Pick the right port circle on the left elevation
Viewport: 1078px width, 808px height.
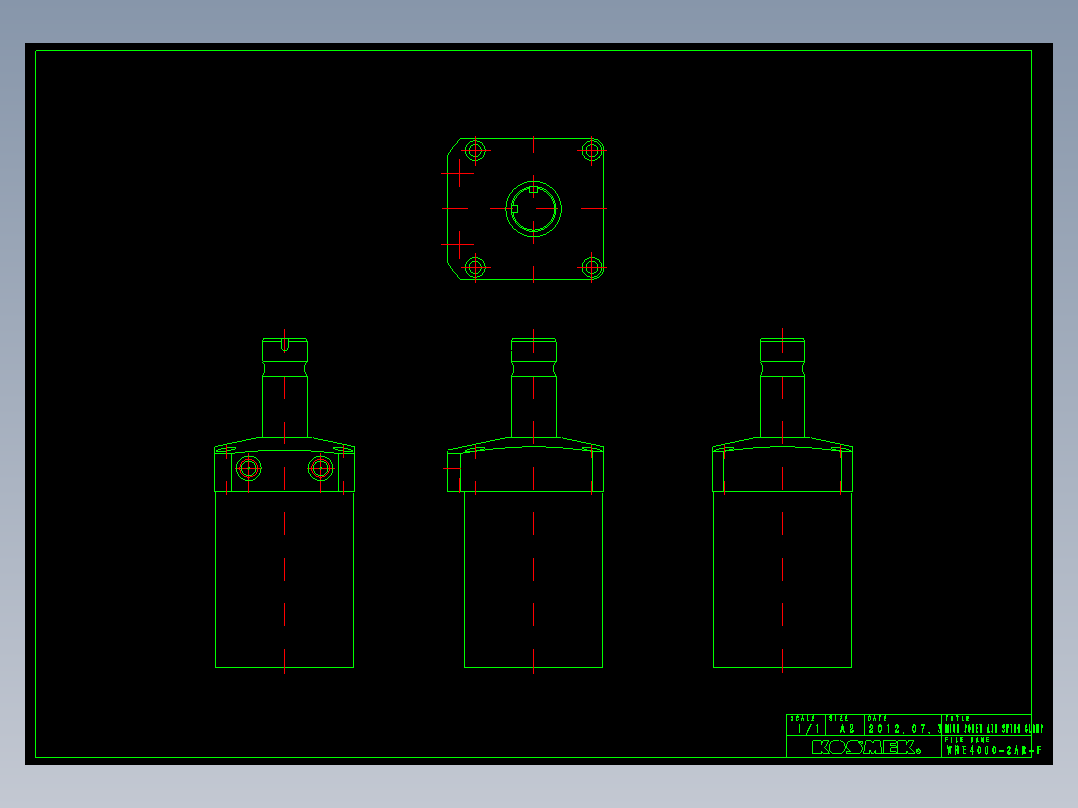coord(320,468)
